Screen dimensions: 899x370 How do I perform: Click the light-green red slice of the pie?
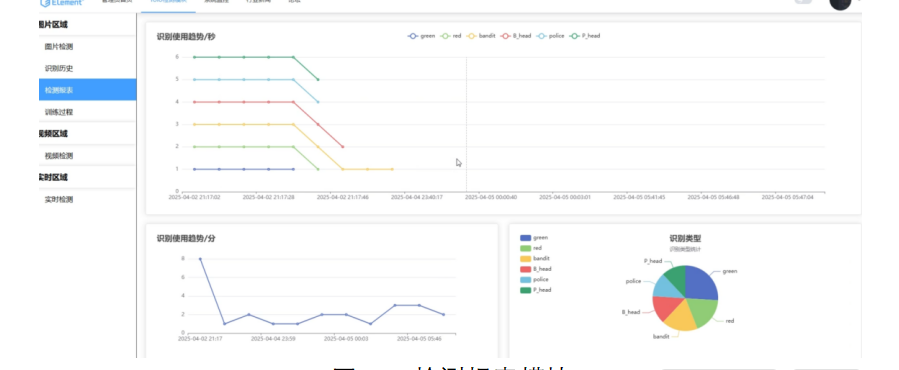(703, 311)
